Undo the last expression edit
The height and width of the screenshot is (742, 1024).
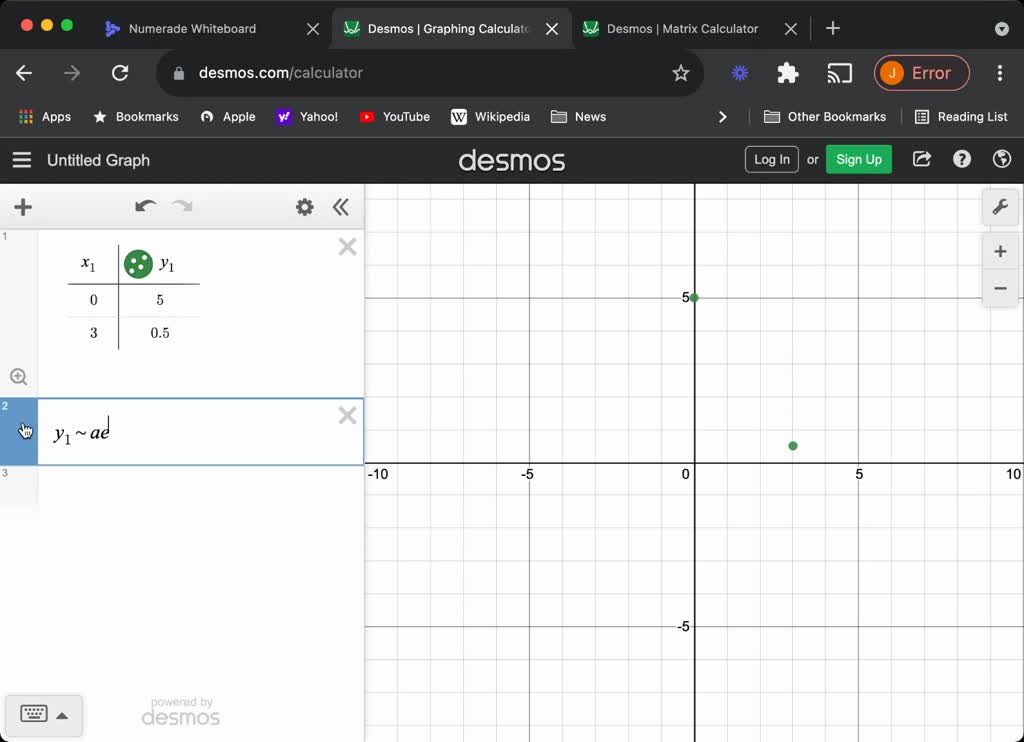coord(146,207)
